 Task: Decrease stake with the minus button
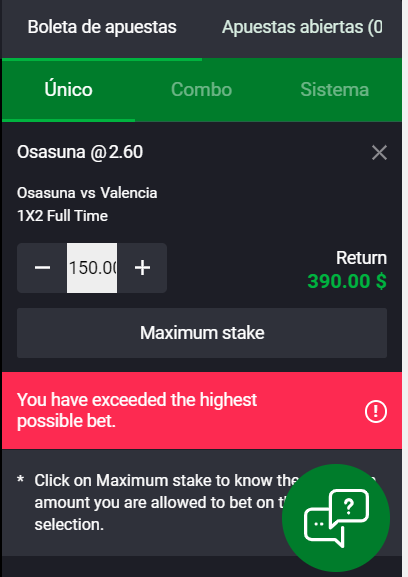(x=42, y=268)
